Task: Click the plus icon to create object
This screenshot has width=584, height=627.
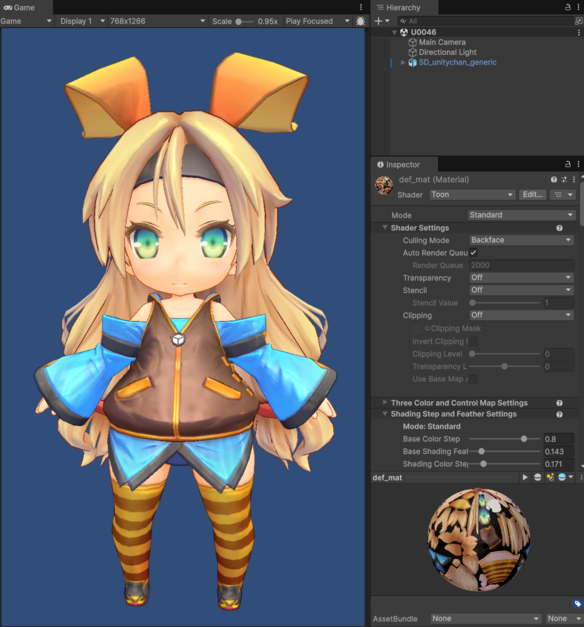Action: [x=378, y=21]
